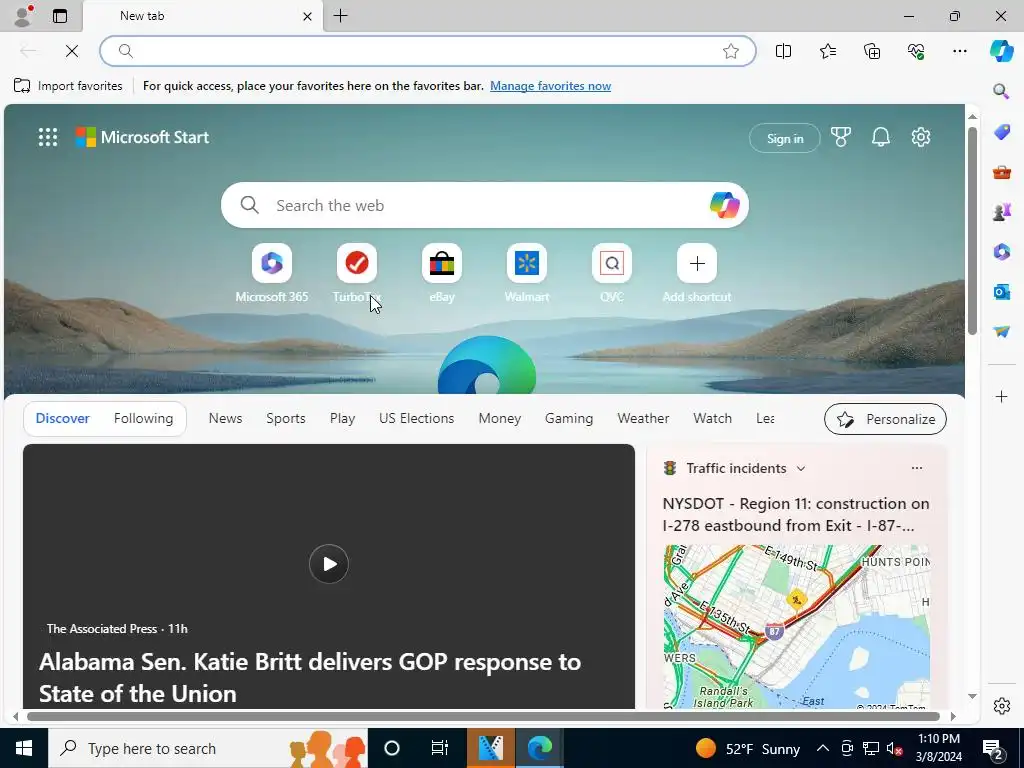Open sidebar Outlook icon
Screen dimensions: 1024x768
pyautogui.click(x=1002, y=291)
